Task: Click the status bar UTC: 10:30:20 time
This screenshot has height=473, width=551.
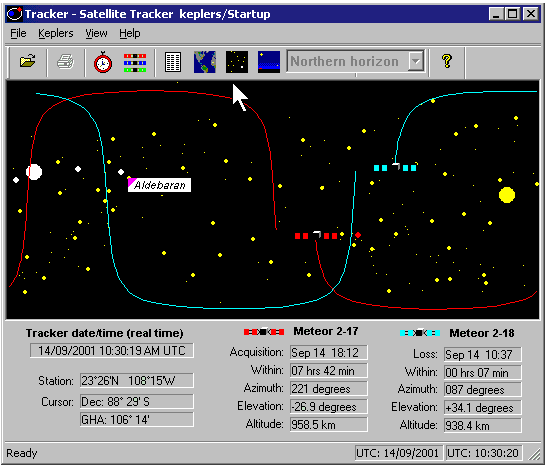Action: point(483,453)
